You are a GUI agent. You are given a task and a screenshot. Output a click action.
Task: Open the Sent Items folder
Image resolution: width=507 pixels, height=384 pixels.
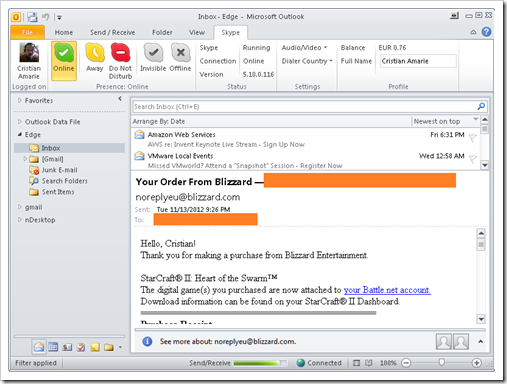point(52,192)
